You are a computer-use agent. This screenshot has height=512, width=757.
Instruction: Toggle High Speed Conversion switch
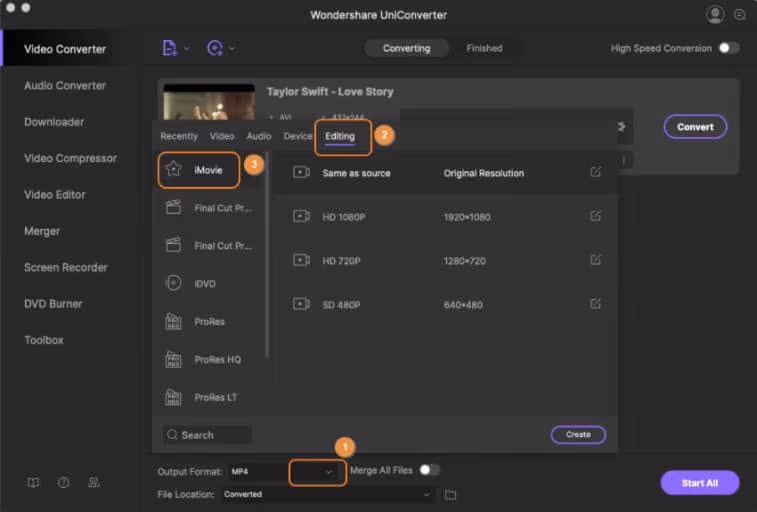(x=729, y=48)
